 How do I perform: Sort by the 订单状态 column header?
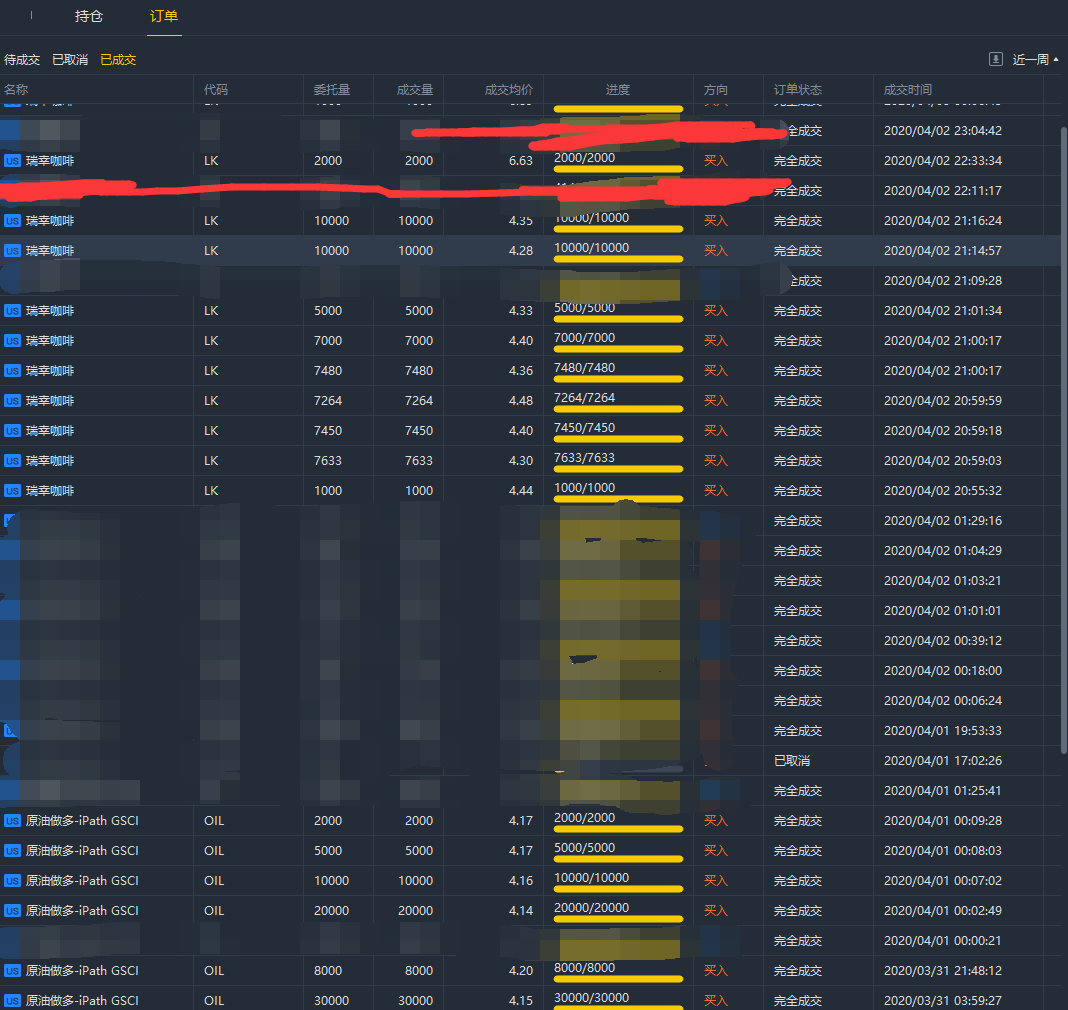[x=798, y=89]
